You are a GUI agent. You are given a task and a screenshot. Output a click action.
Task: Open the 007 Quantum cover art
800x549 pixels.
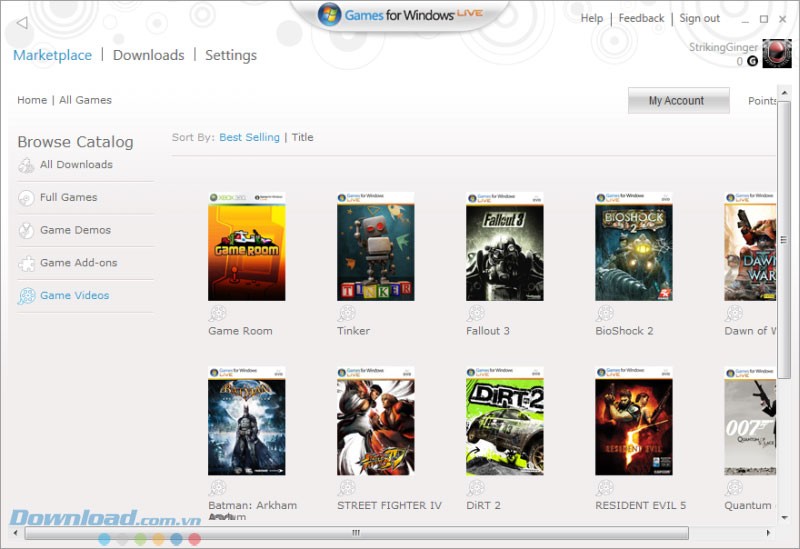click(751, 421)
